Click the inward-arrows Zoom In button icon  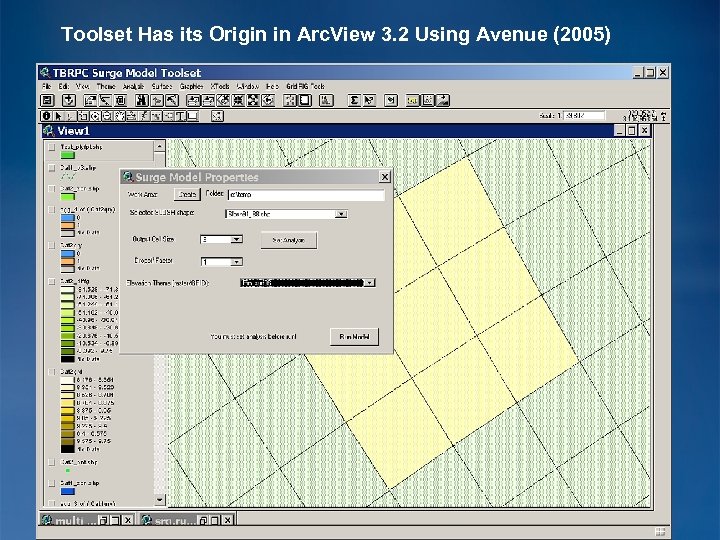(x=238, y=100)
